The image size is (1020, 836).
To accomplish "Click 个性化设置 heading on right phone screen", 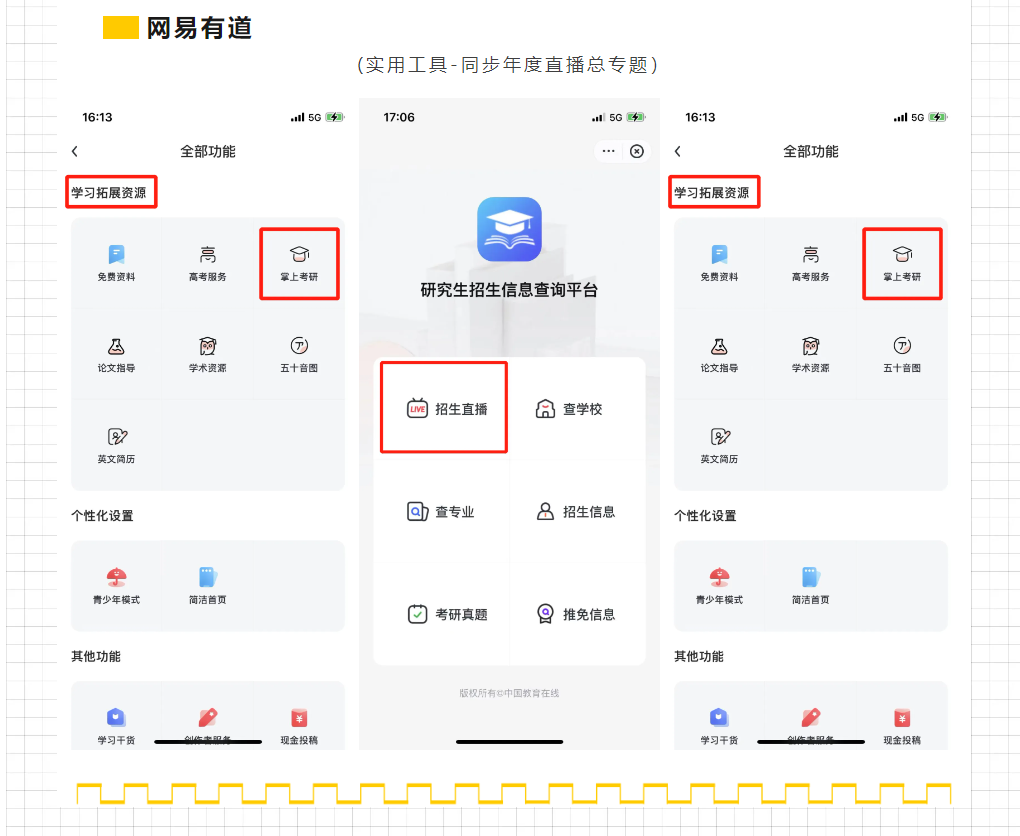I will coord(705,516).
